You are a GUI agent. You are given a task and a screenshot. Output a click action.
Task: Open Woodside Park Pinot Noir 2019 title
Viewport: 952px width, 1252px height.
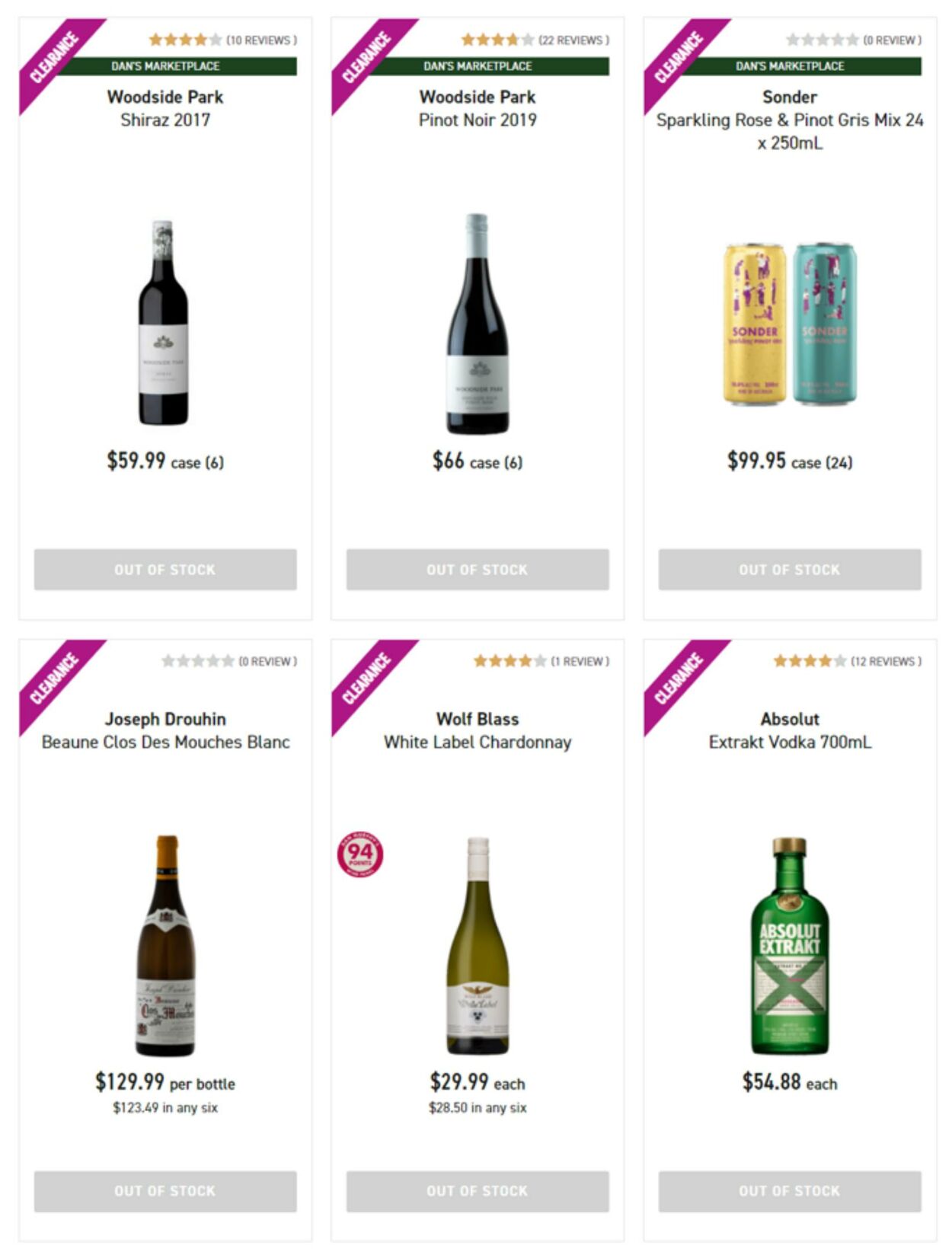[478, 108]
